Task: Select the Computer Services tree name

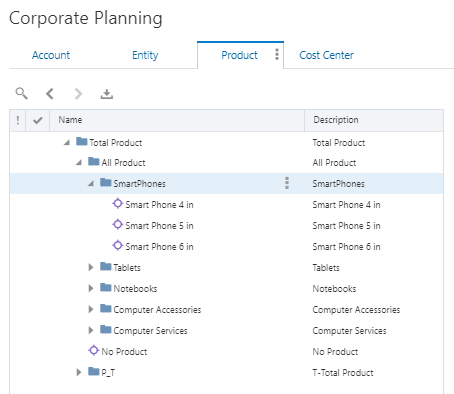Action: coord(150,331)
